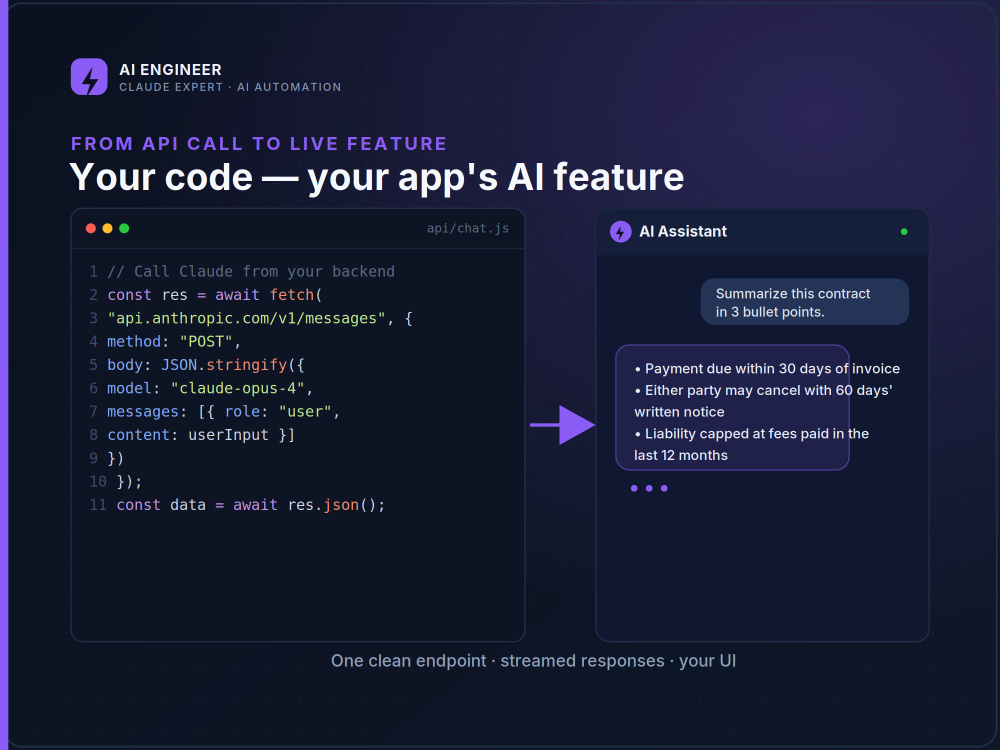Click the content: userInput code line
Viewport: 1000px width, 750px height.
201,435
